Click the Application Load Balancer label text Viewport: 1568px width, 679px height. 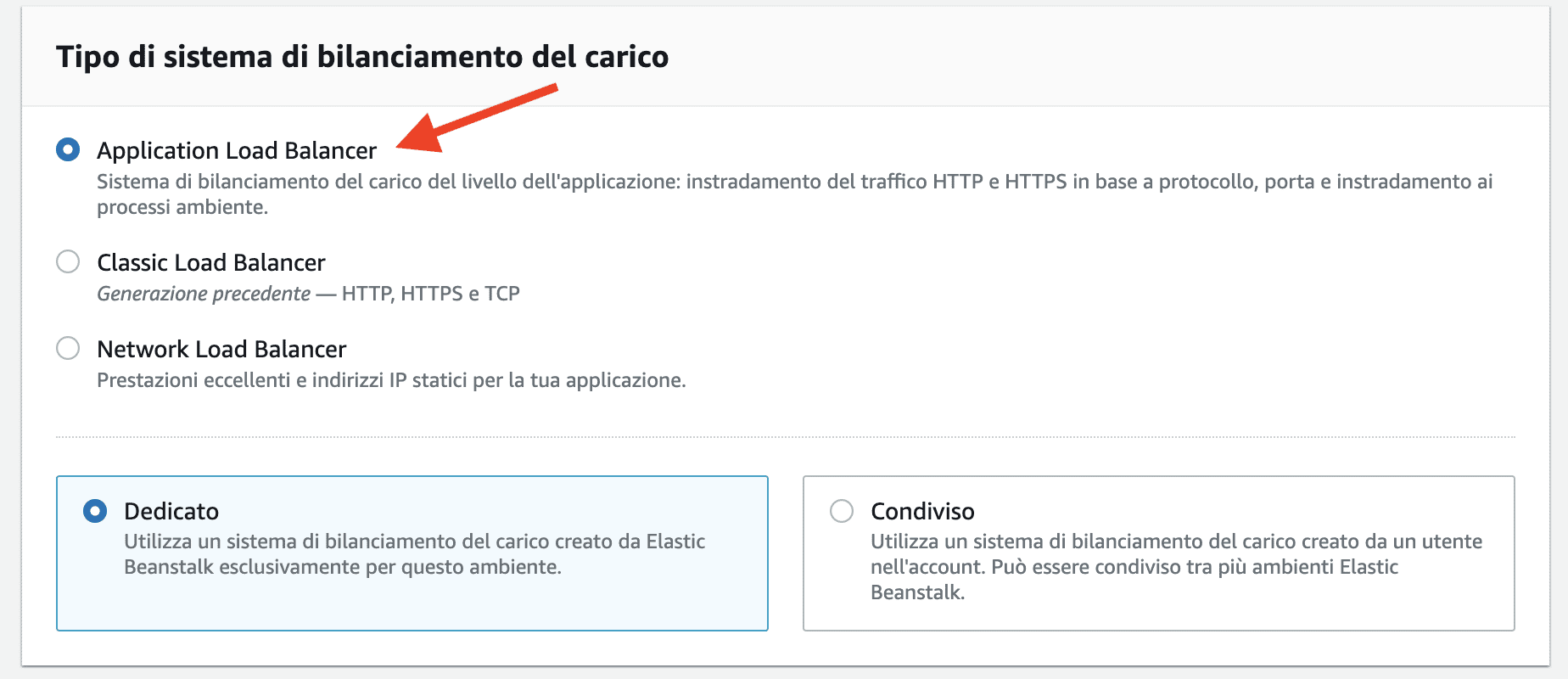coord(237,150)
